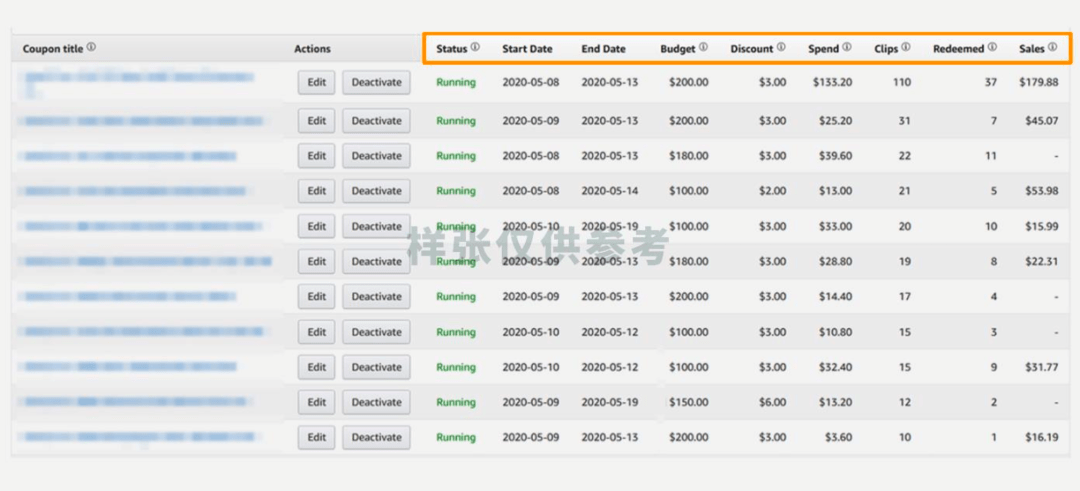Deactivate the coupon with $179.88 sales
This screenshot has width=1080, height=491.
376,83
